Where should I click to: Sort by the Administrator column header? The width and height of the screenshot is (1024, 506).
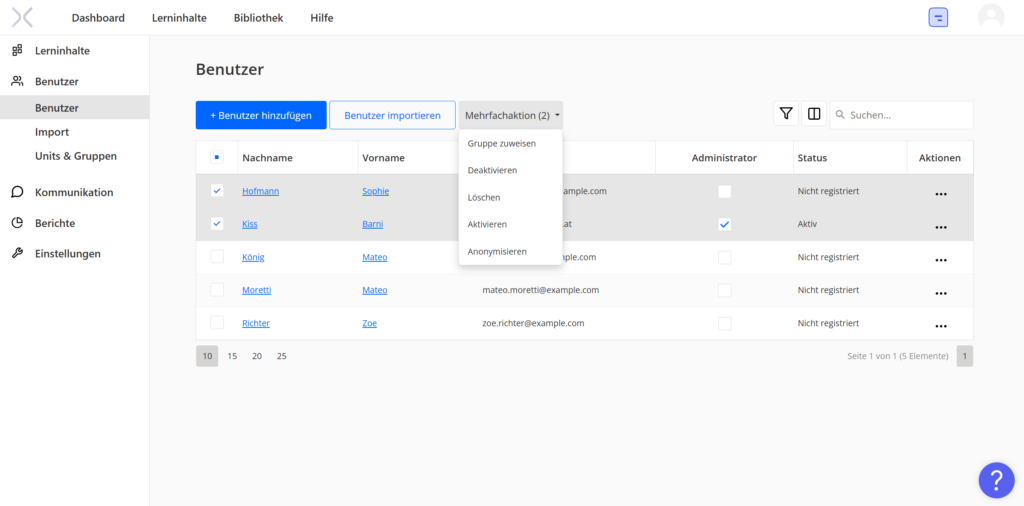click(724, 157)
